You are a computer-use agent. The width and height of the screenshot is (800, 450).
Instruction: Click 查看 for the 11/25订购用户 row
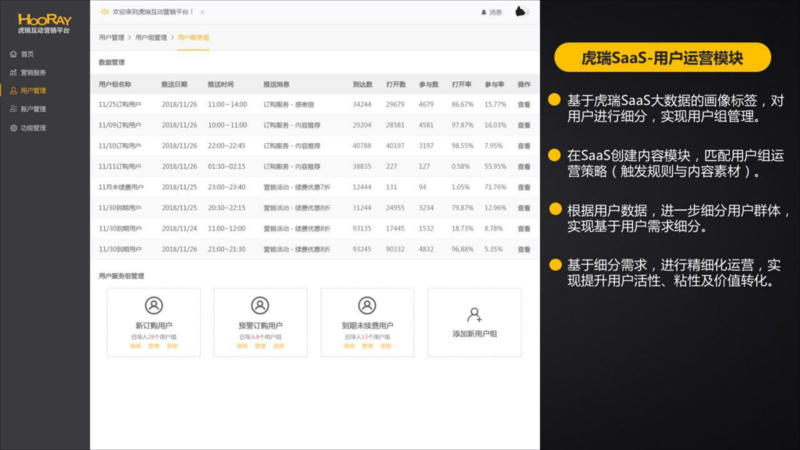[523, 104]
